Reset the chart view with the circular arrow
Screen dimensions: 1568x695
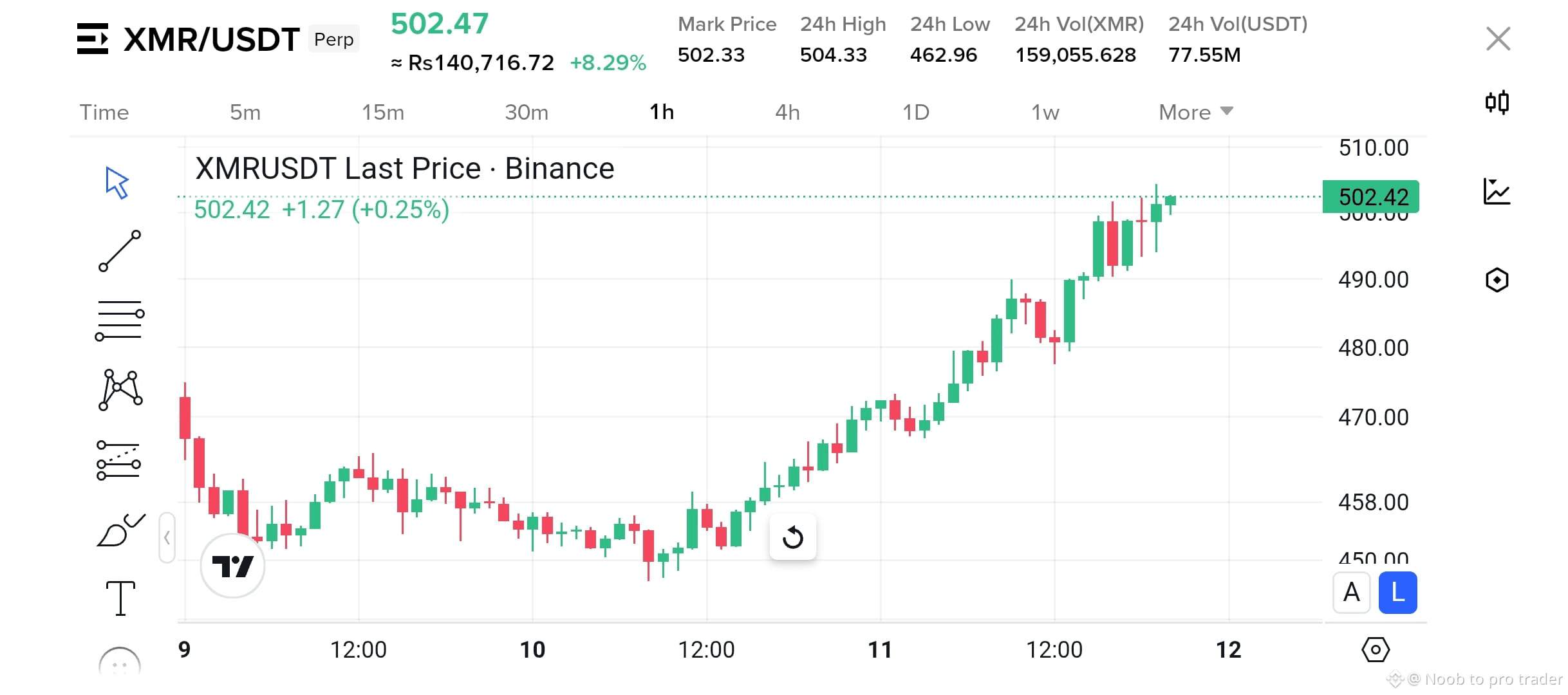point(793,536)
